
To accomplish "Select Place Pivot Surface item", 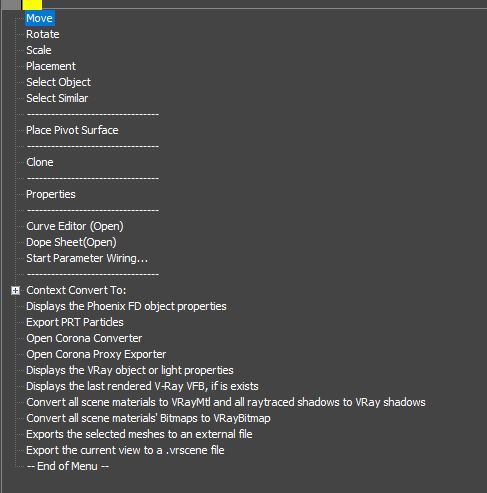I will point(72,130).
